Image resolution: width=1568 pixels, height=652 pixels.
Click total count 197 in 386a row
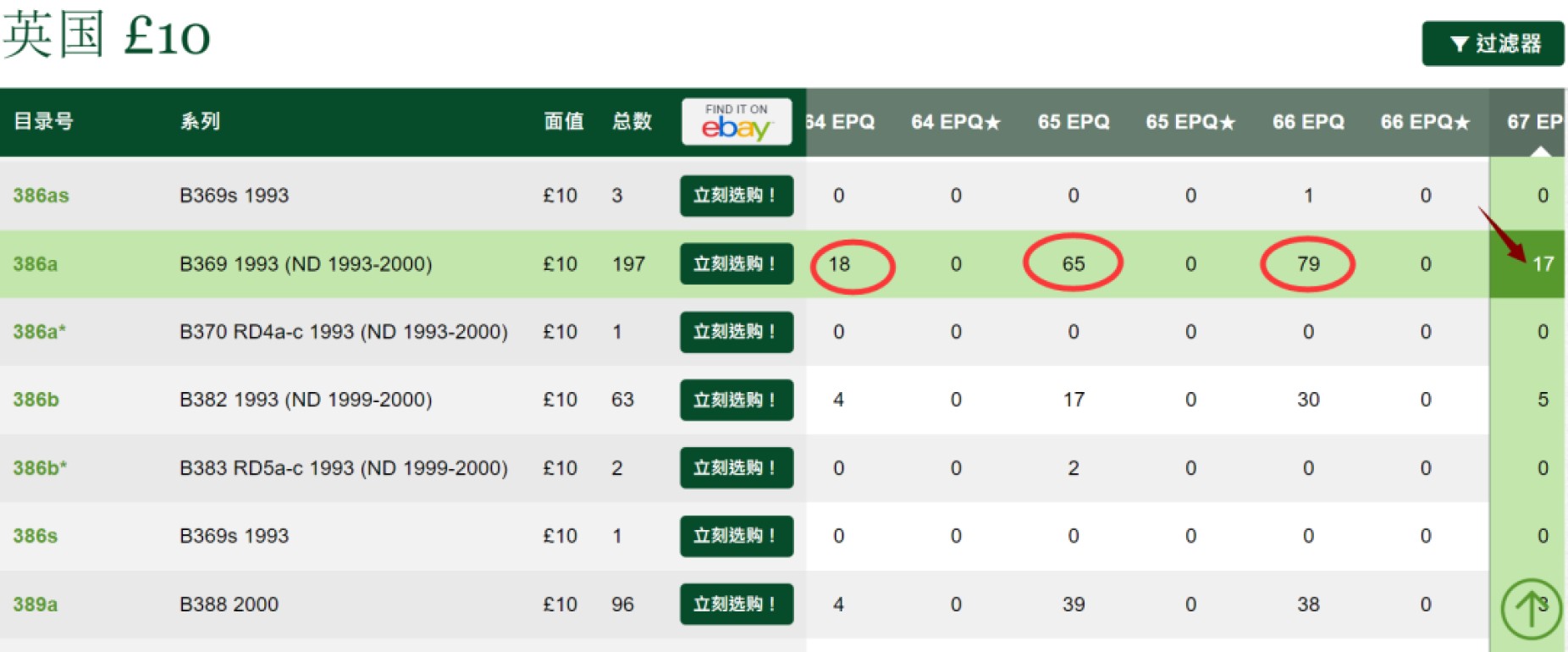point(628,264)
